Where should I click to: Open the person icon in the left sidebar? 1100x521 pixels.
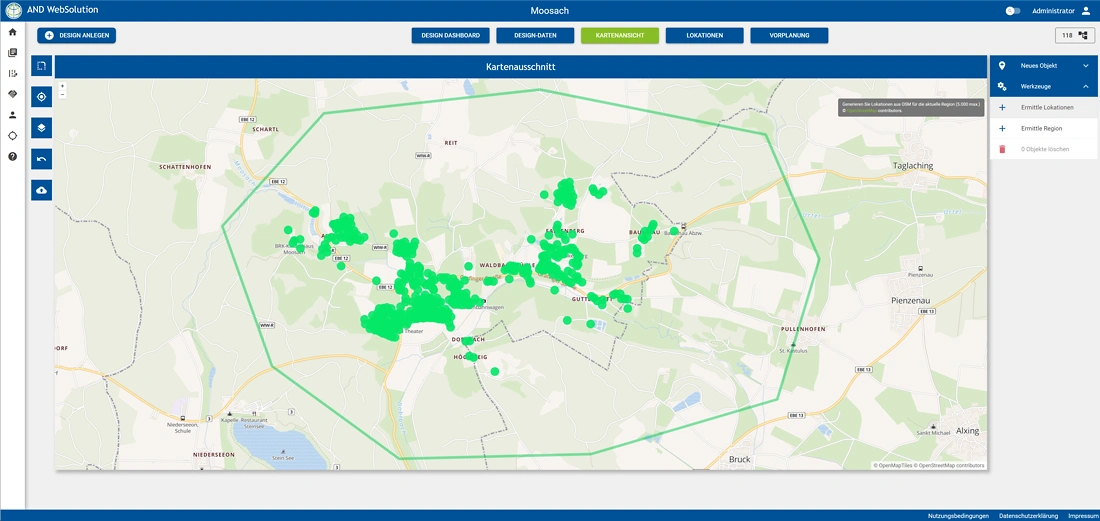[x=13, y=115]
